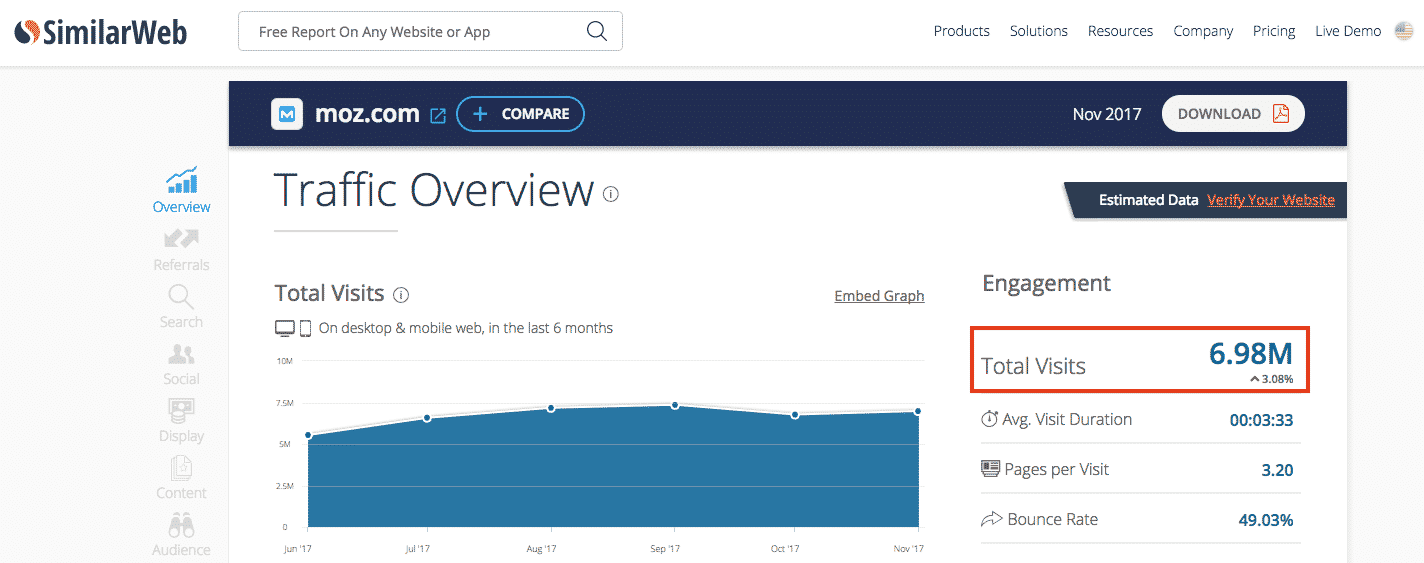Click the Jun '17 data point
The image size is (1424, 563).
[309, 435]
